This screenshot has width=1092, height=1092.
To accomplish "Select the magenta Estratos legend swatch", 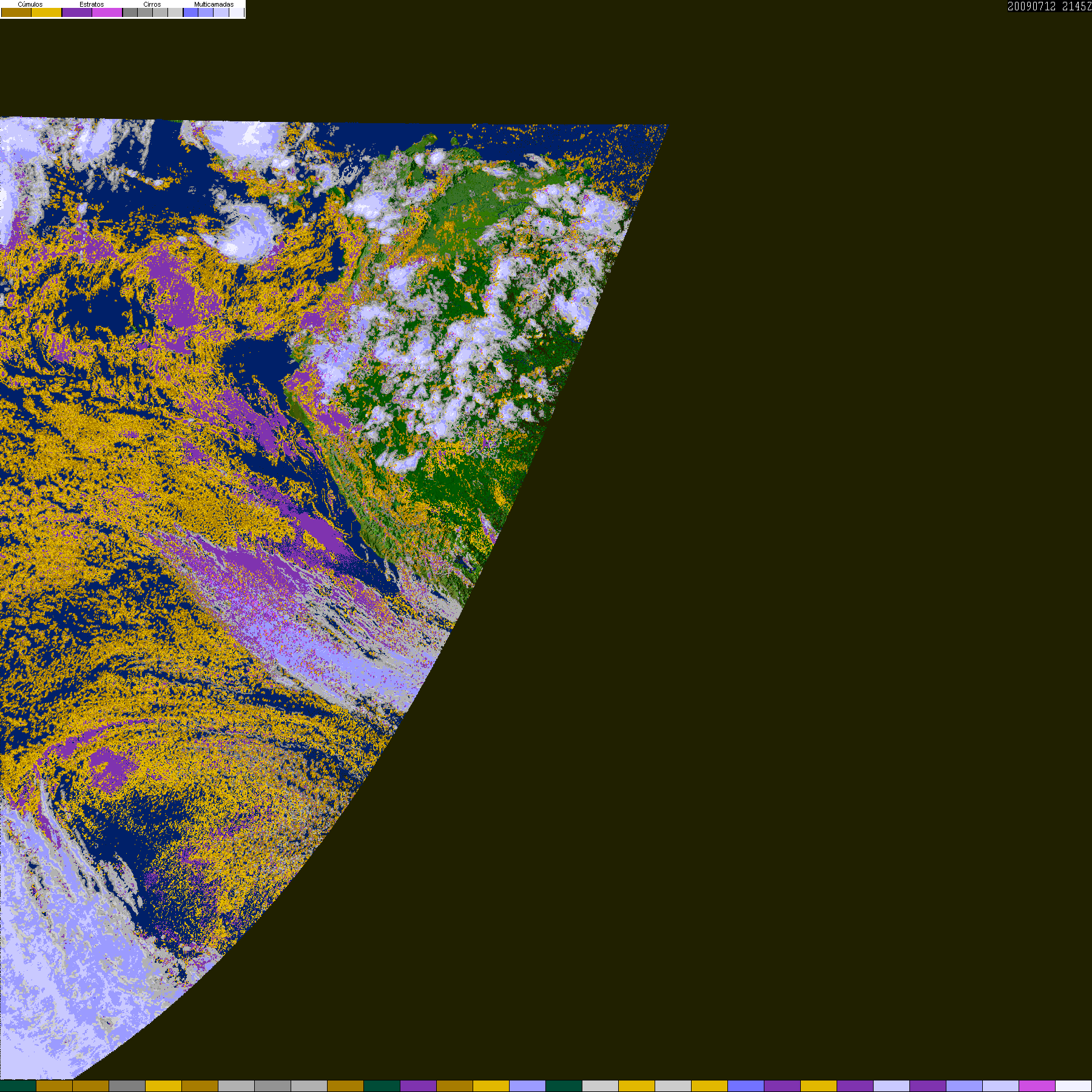I will tap(107, 12).
